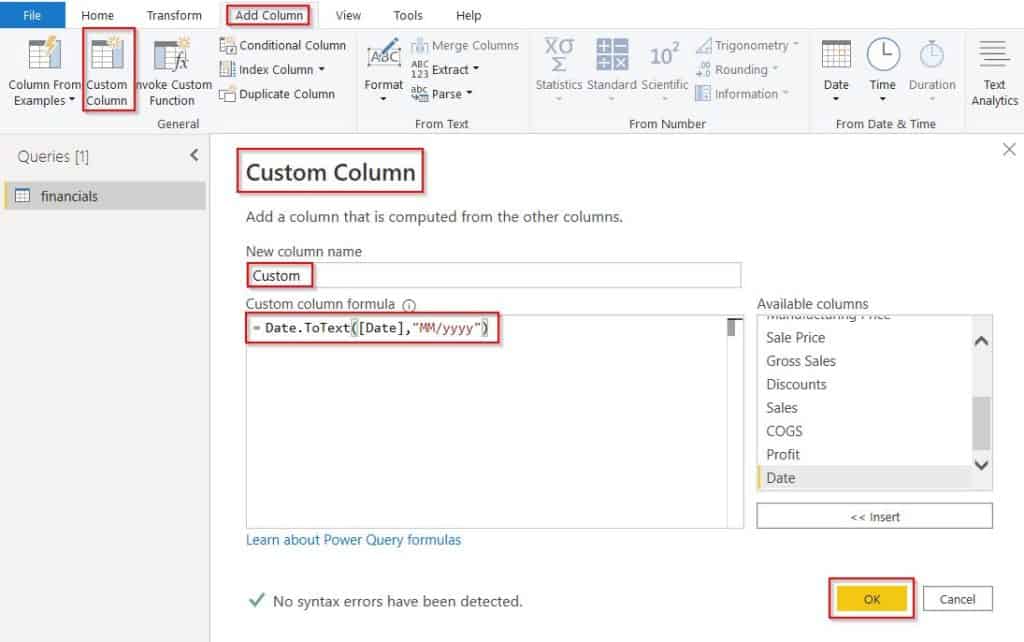Select Gross Sales in available columns
The image size is (1024, 642).
point(801,361)
